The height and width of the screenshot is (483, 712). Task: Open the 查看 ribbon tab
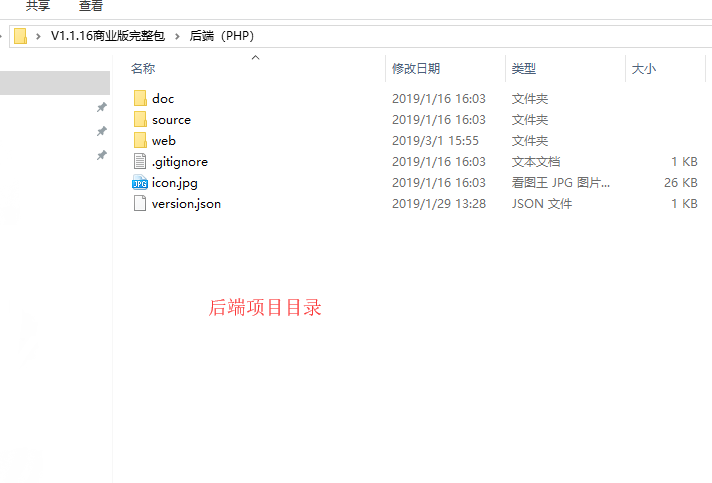(91, 6)
